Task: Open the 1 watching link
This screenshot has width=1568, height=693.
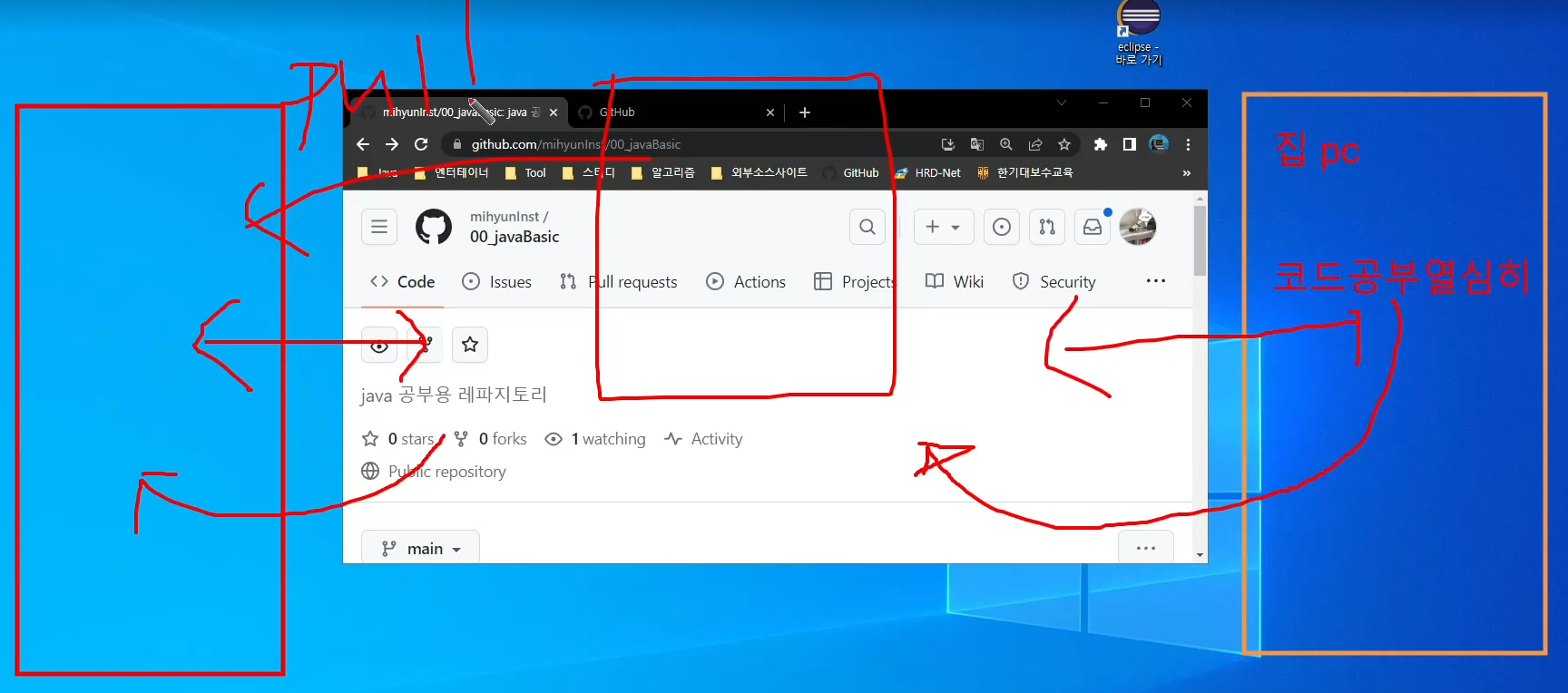Action: tap(595, 439)
